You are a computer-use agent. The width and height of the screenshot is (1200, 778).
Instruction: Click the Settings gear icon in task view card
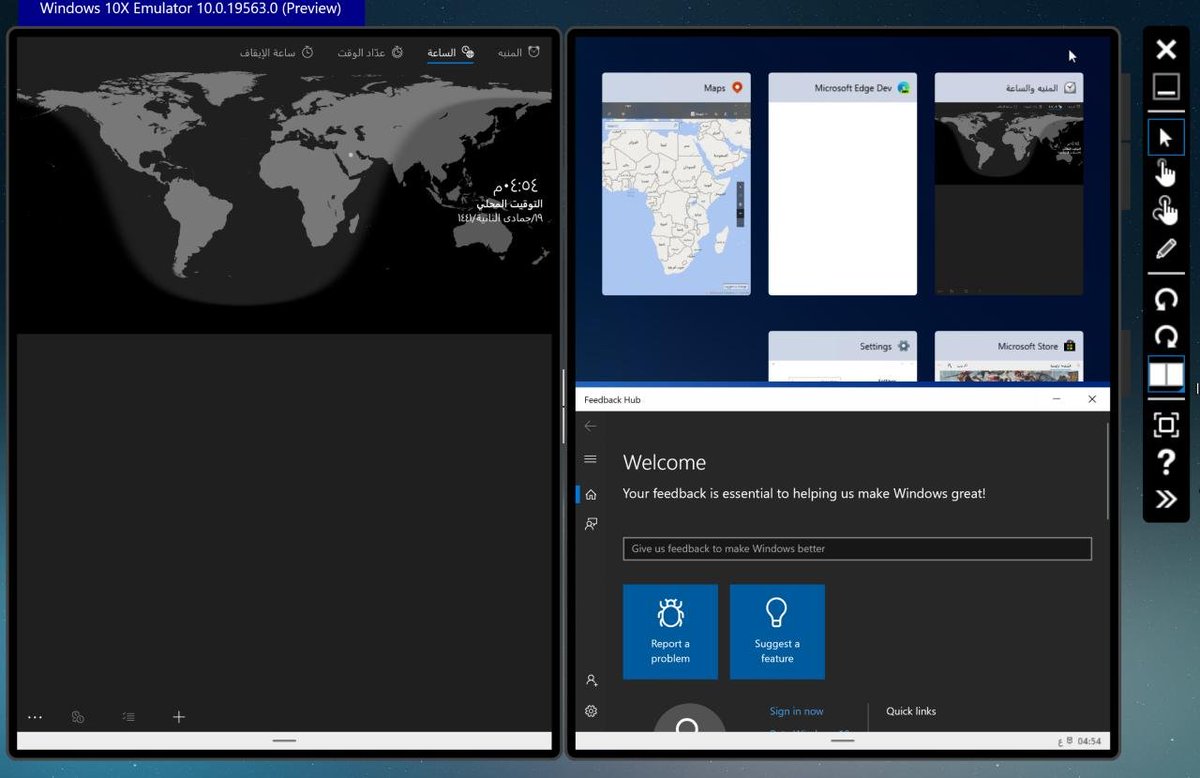903,346
